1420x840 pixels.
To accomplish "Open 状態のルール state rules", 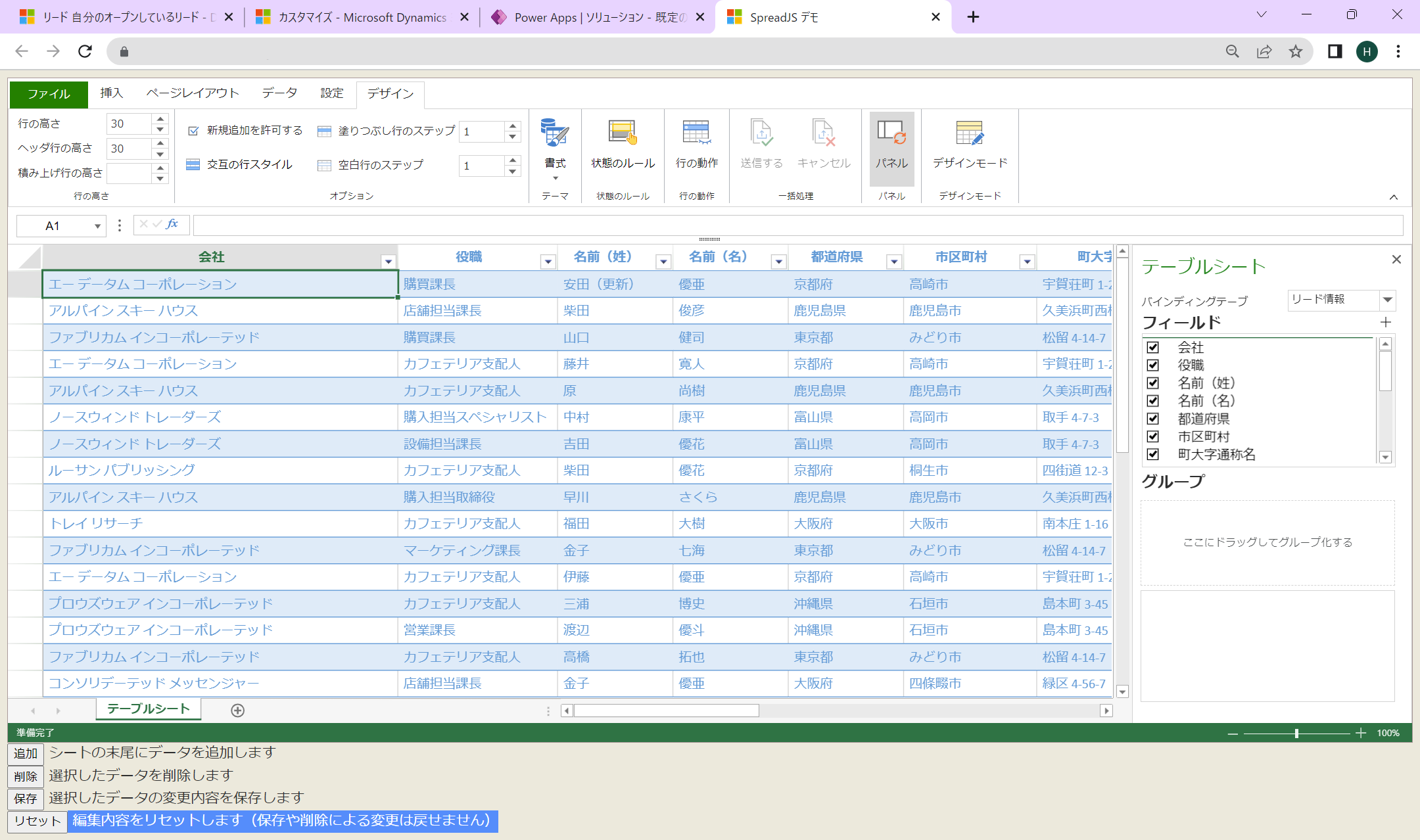I will (623, 145).
